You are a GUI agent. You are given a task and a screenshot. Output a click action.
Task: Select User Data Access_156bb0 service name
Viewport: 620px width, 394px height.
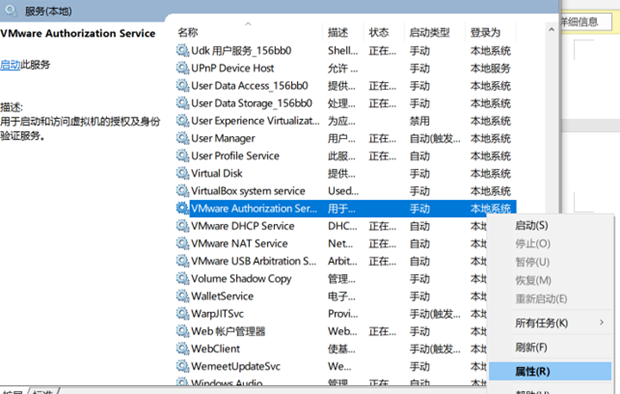pyautogui.click(x=250, y=85)
